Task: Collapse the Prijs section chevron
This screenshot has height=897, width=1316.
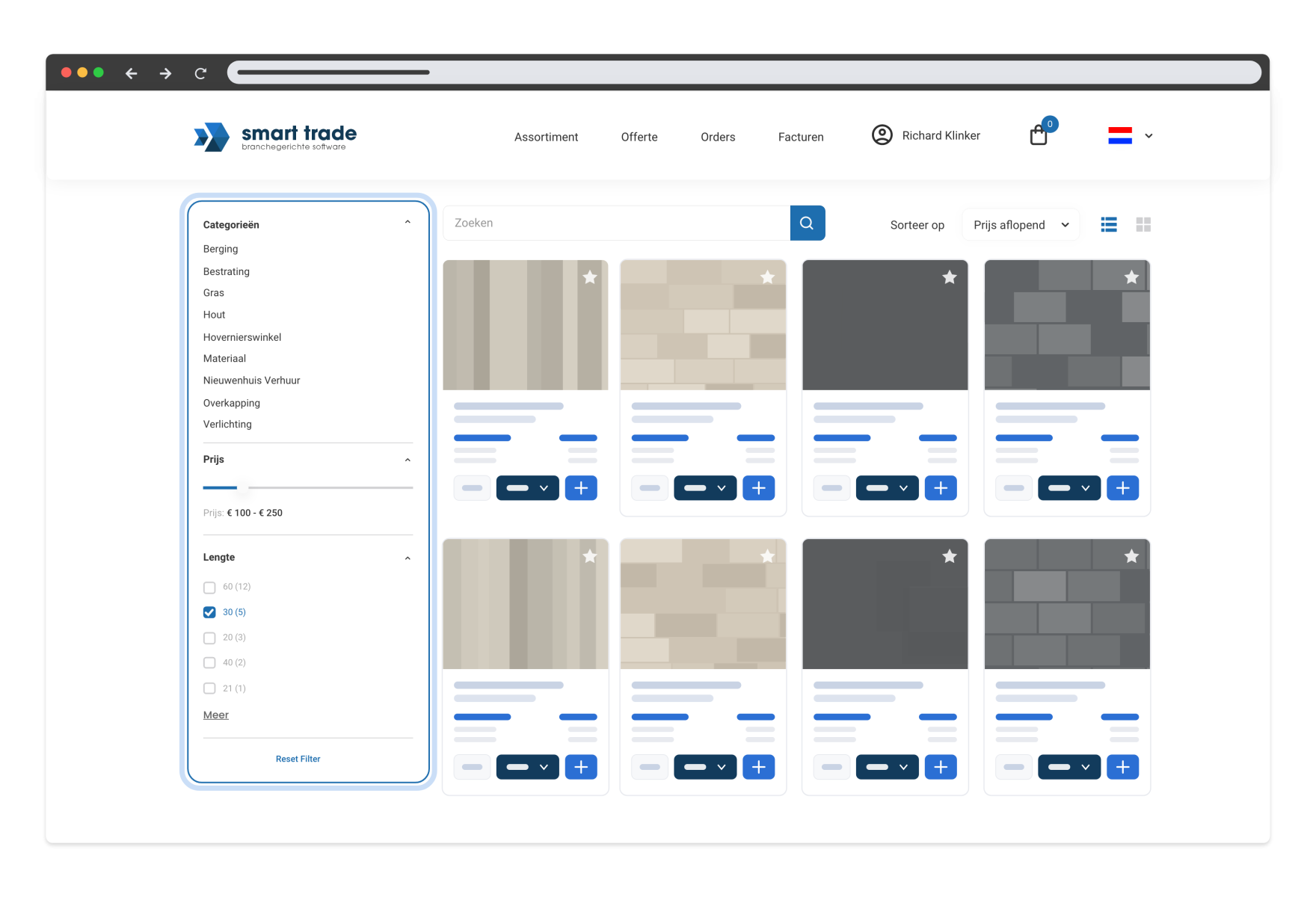Action: tap(408, 460)
